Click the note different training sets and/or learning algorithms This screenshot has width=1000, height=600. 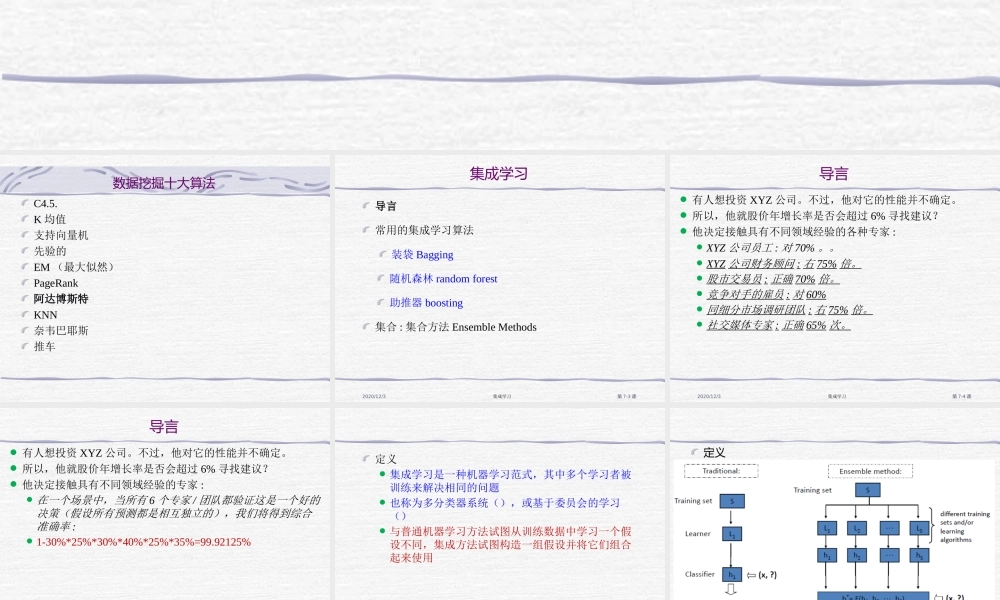(965, 527)
